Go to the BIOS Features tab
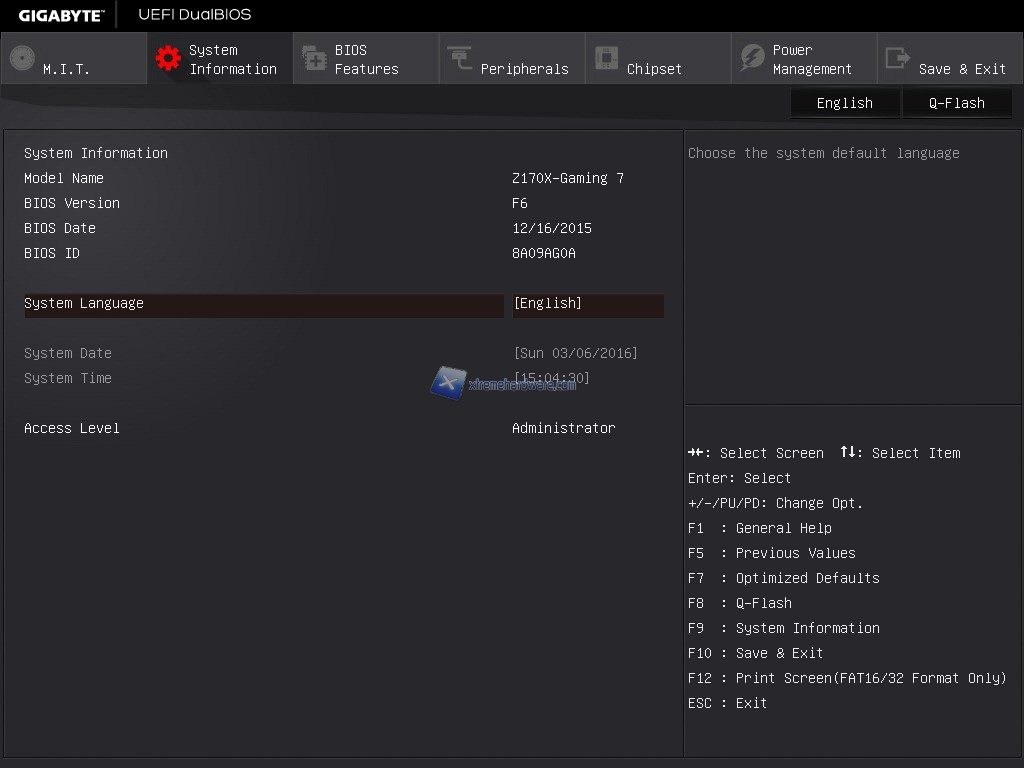 click(366, 59)
